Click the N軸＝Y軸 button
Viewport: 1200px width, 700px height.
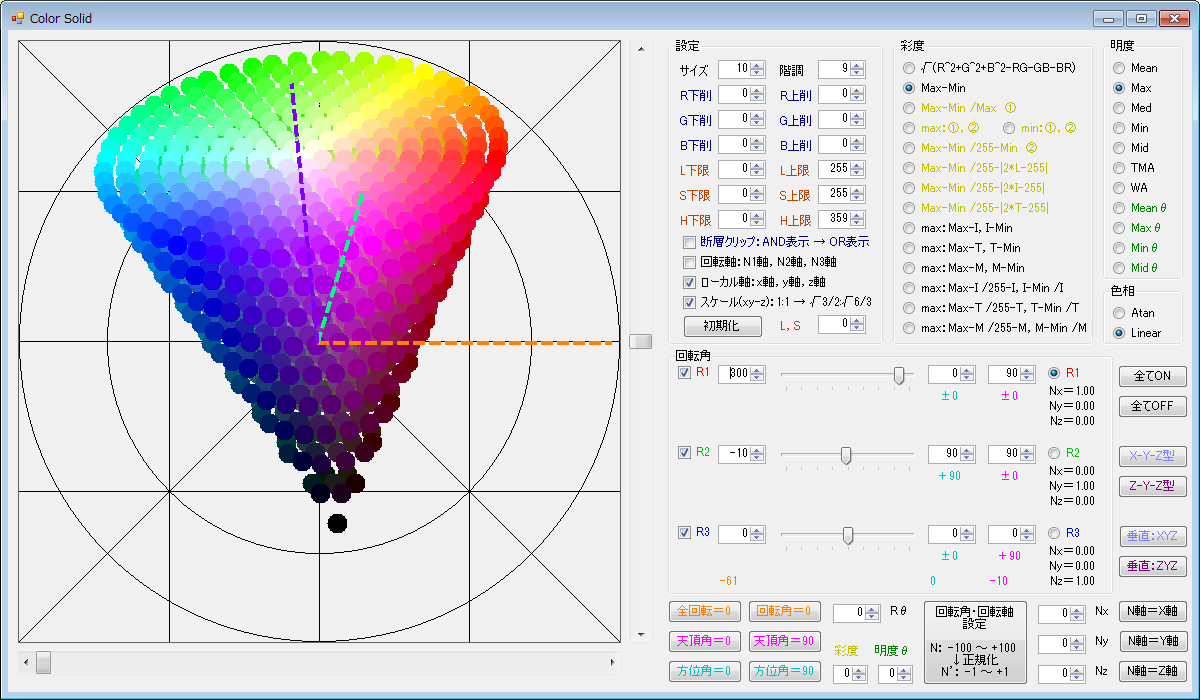click(1153, 641)
